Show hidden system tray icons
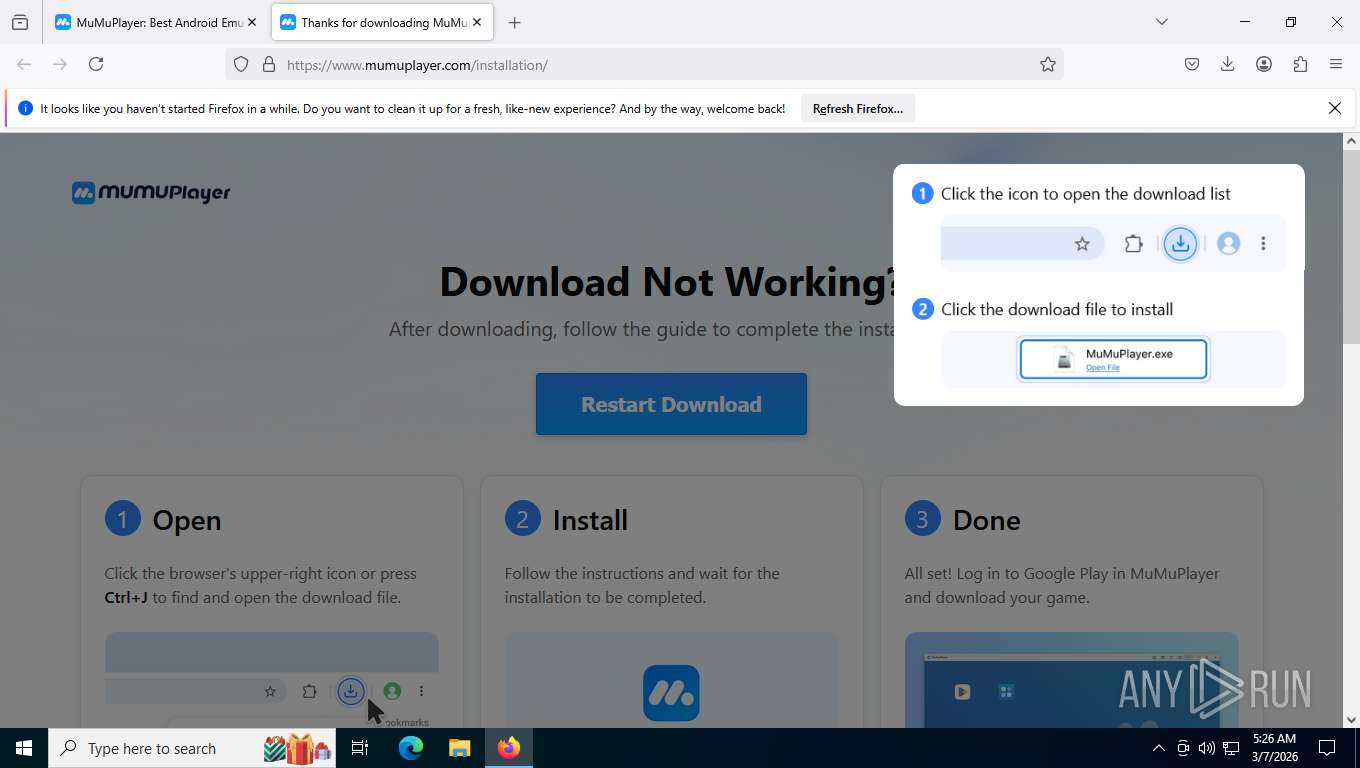 (1159, 748)
